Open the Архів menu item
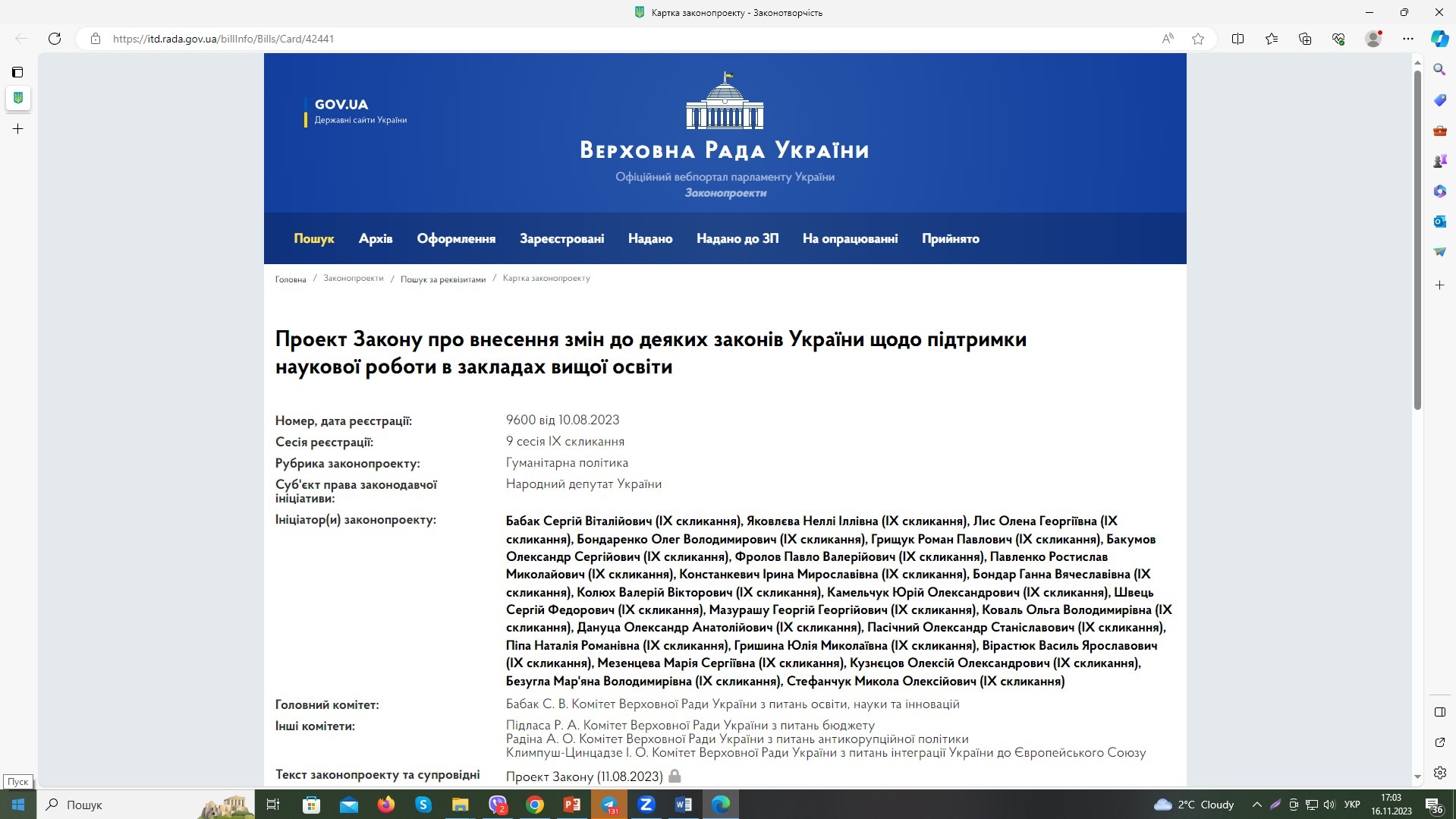The height and width of the screenshot is (819, 1456). point(376,238)
